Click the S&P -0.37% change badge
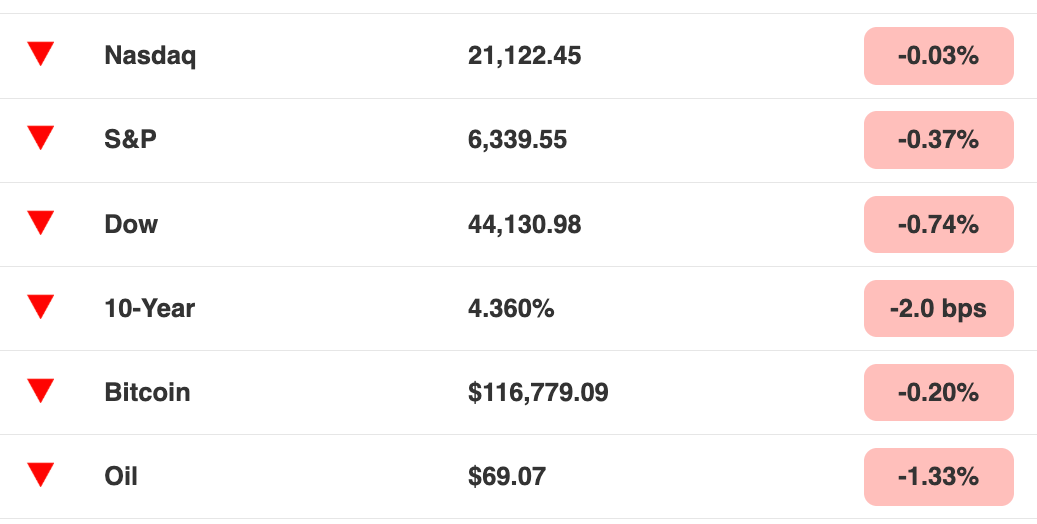The image size is (1037, 524). pos(938,140)
